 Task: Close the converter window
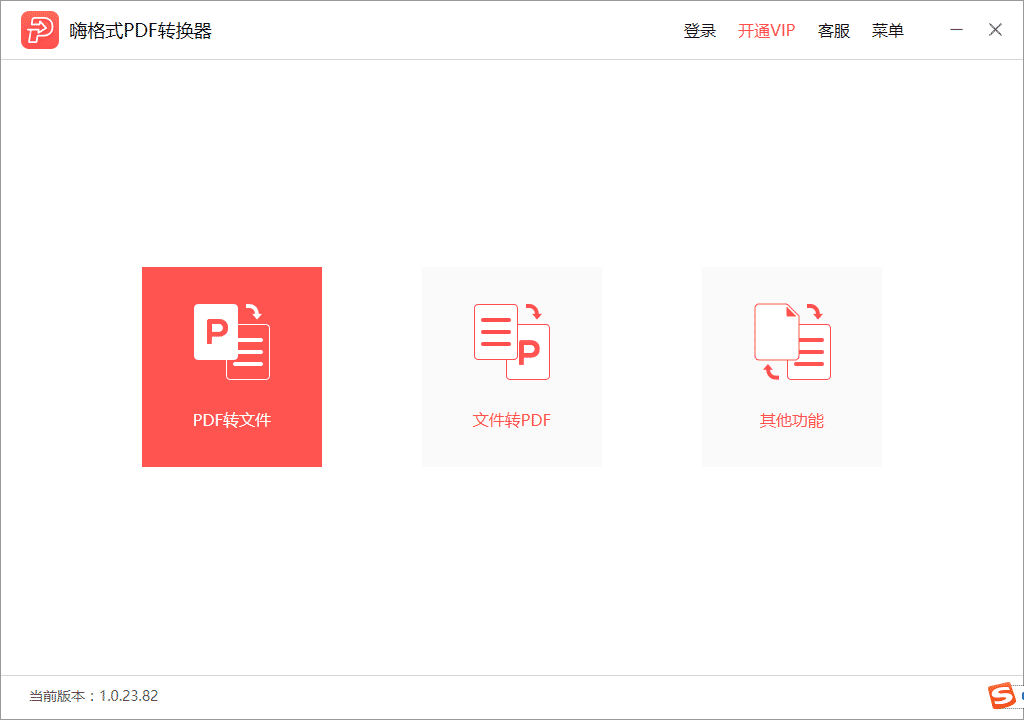click(995, 30)
